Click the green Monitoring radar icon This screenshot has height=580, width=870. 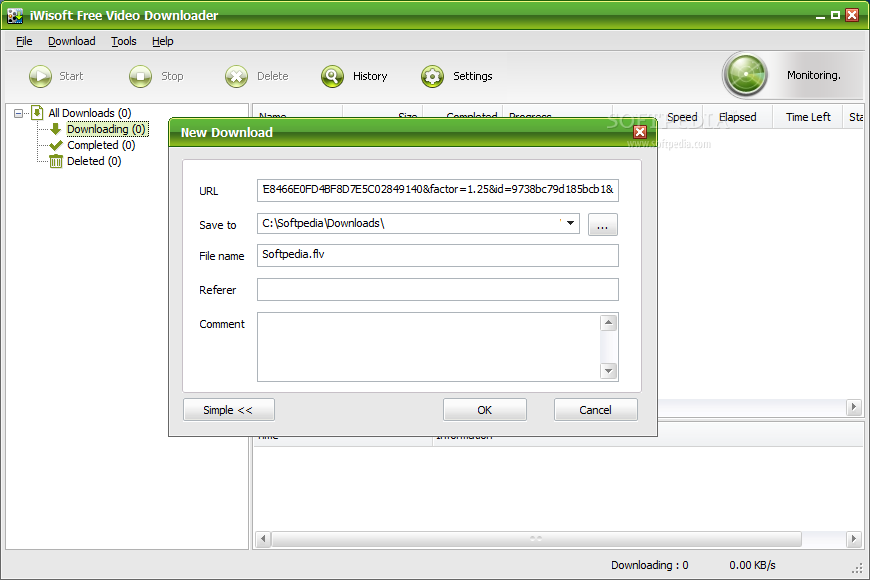click(x=745, y=74)
